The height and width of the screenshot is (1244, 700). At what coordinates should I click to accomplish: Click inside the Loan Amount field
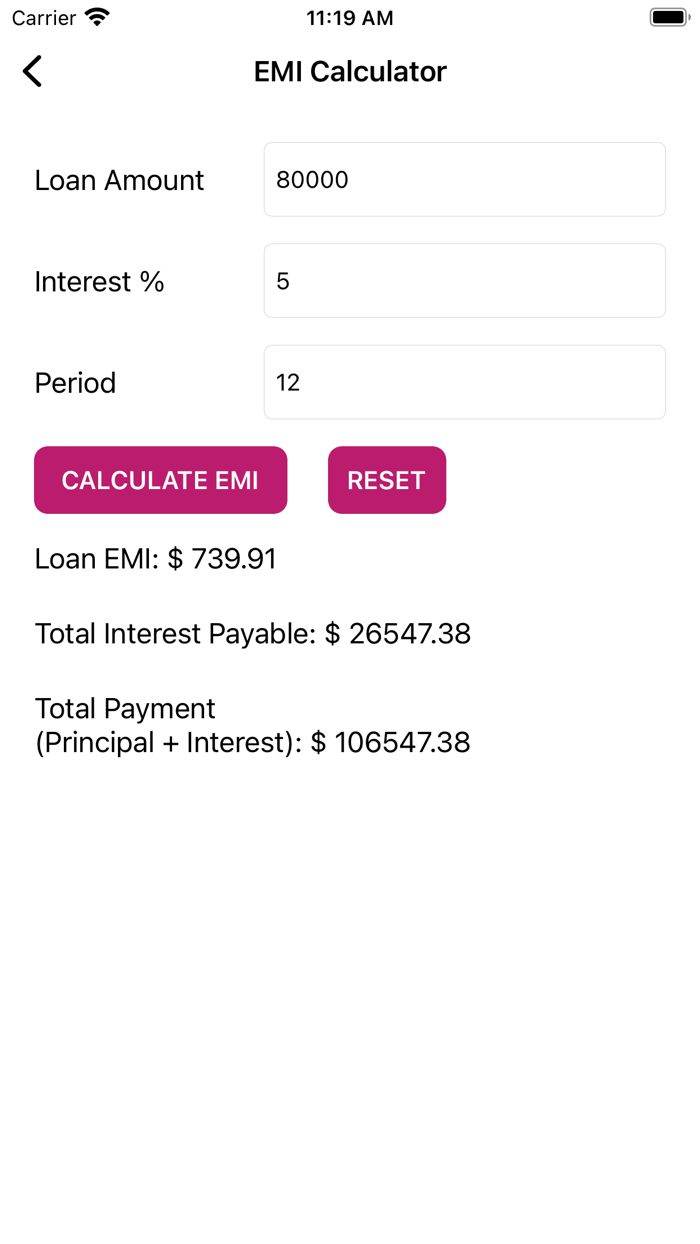(x=464, y=179)
